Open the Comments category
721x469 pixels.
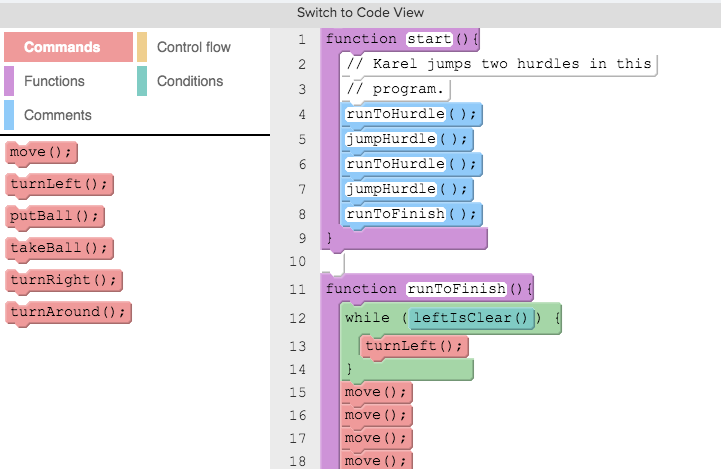point(57,115)
